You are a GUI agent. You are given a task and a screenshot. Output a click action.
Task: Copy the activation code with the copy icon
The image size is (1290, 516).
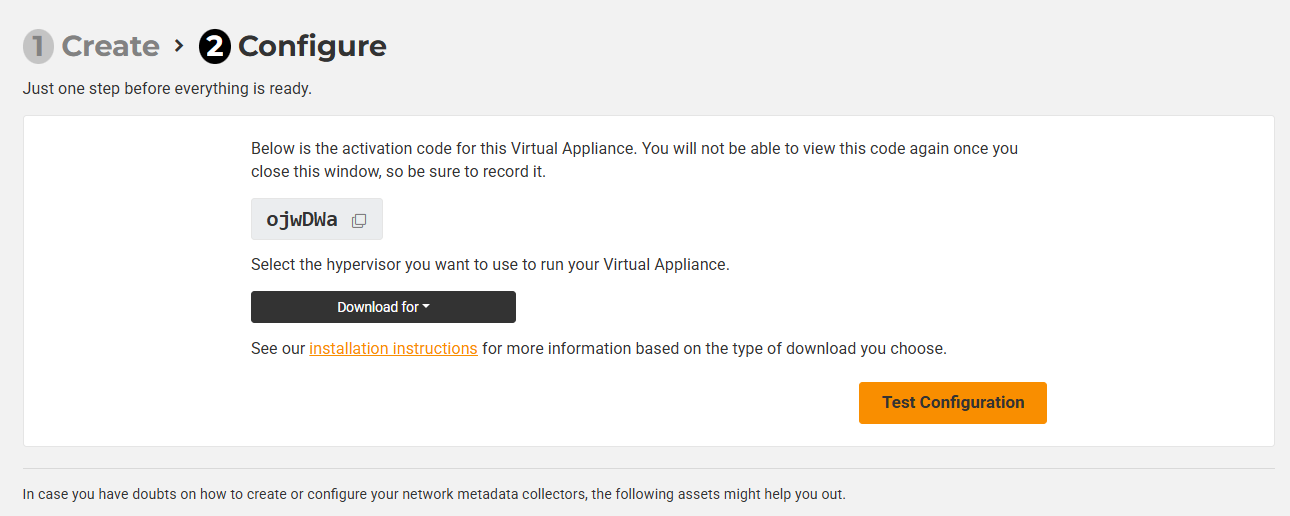(359, 221)
